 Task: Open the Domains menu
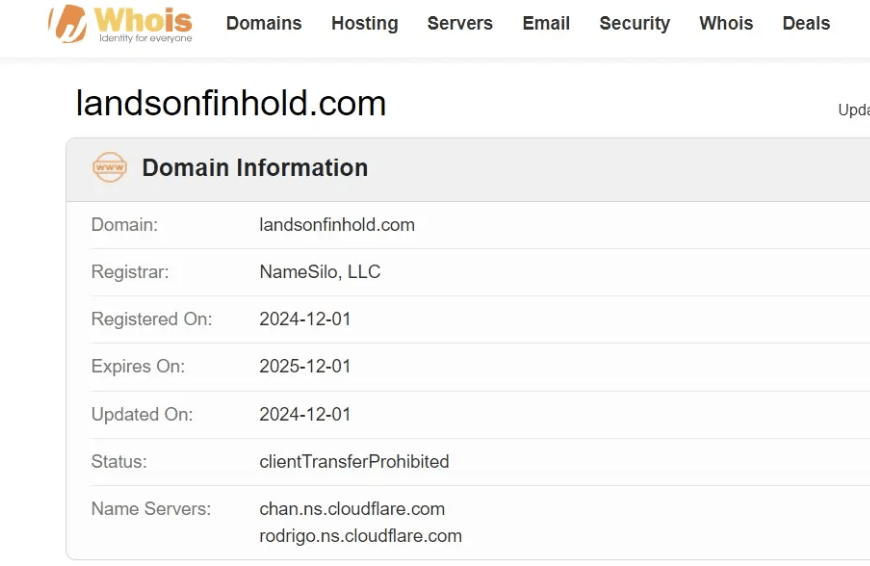click(x=264, y=23)
